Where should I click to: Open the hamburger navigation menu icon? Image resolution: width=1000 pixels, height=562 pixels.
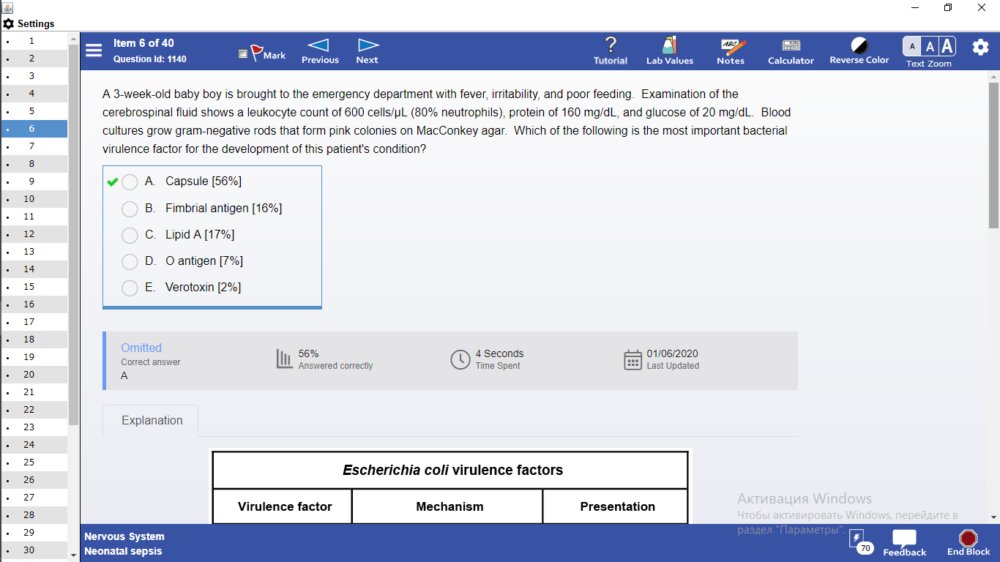(x=94, y=50)
